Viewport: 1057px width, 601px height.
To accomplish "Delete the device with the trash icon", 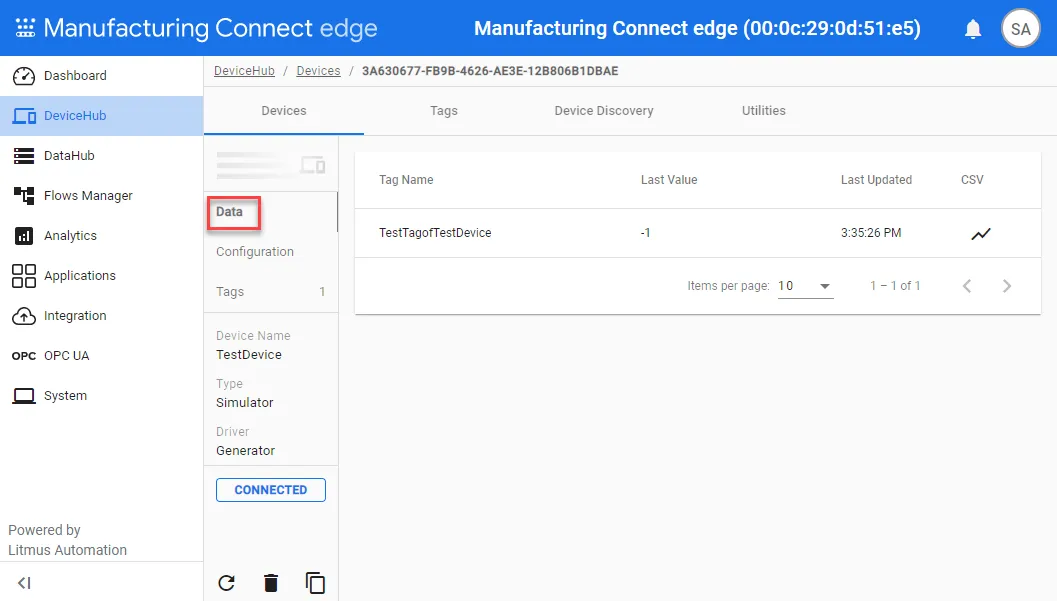I will pos(271,583).
